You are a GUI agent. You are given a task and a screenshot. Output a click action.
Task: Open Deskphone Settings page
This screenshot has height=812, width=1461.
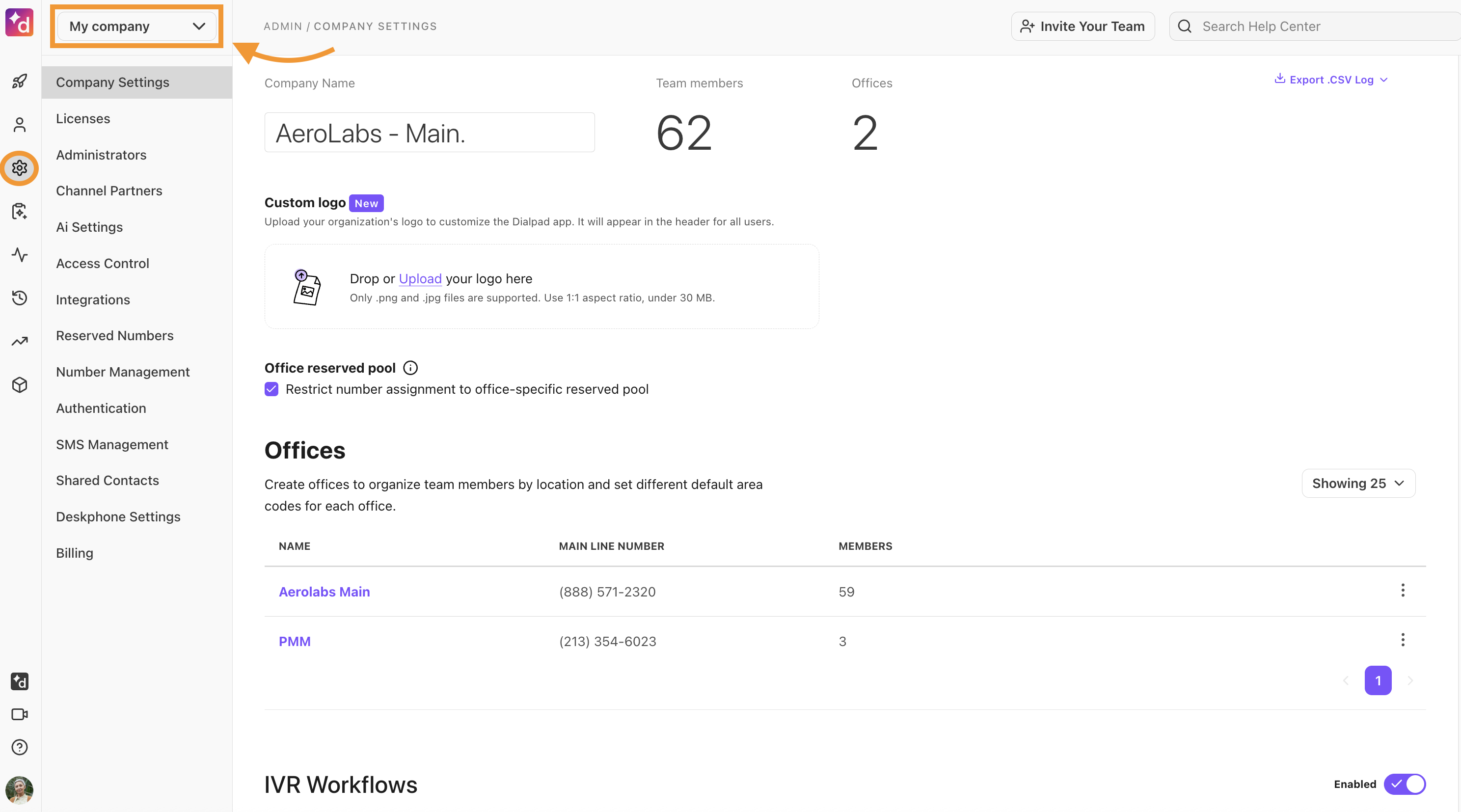(118, 516)
